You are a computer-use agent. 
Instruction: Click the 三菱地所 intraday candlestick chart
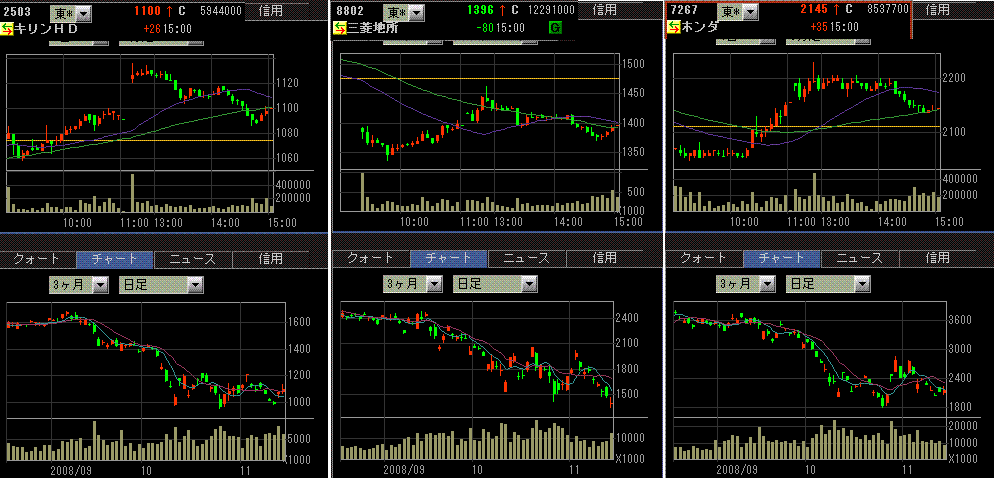tap(479, 112)
